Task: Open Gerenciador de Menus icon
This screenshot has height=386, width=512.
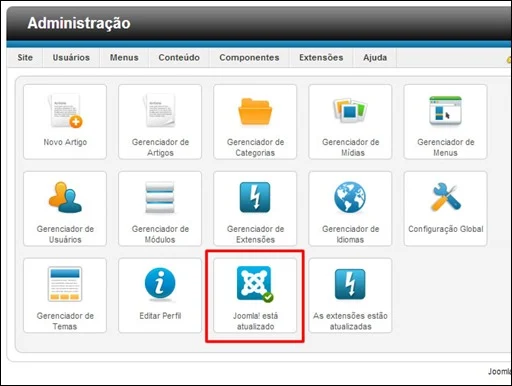Action: point(445,111)
